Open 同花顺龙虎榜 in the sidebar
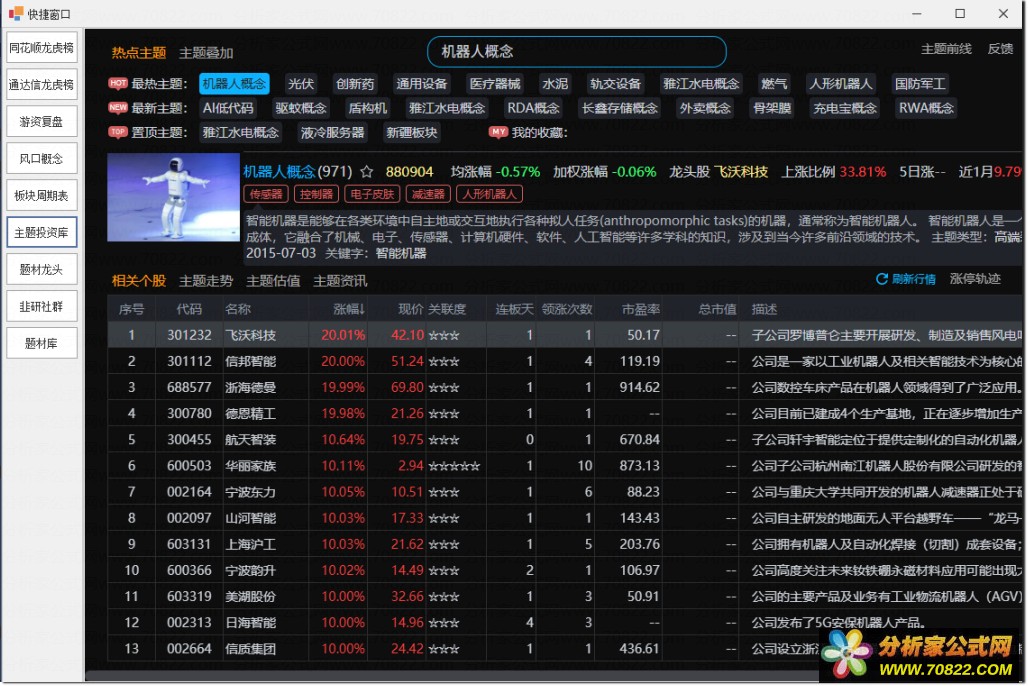1029x686 pixels. click(x=42, y=48)
